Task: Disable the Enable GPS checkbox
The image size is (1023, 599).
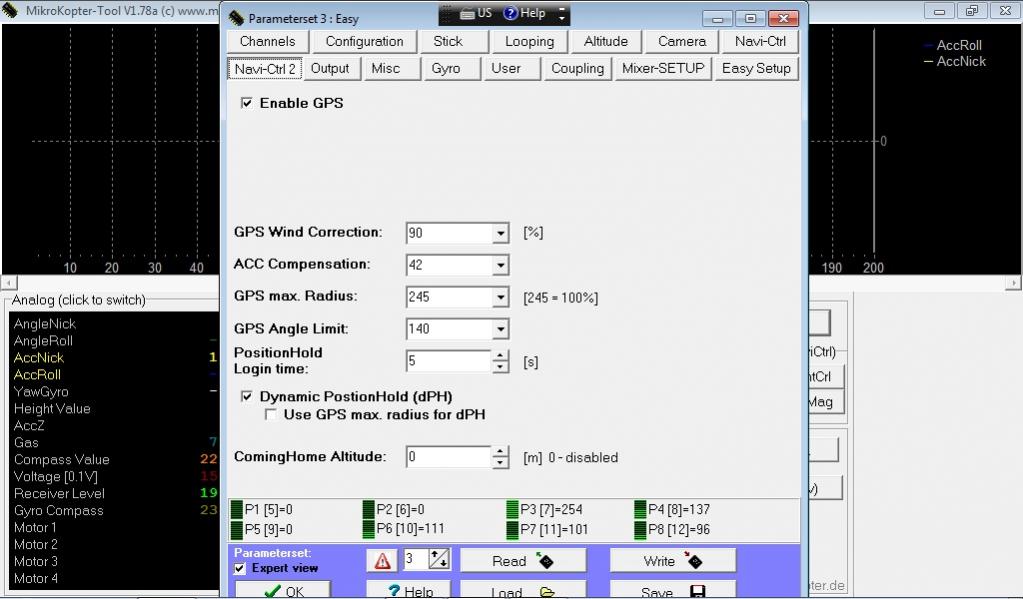Action: [247, 103]
